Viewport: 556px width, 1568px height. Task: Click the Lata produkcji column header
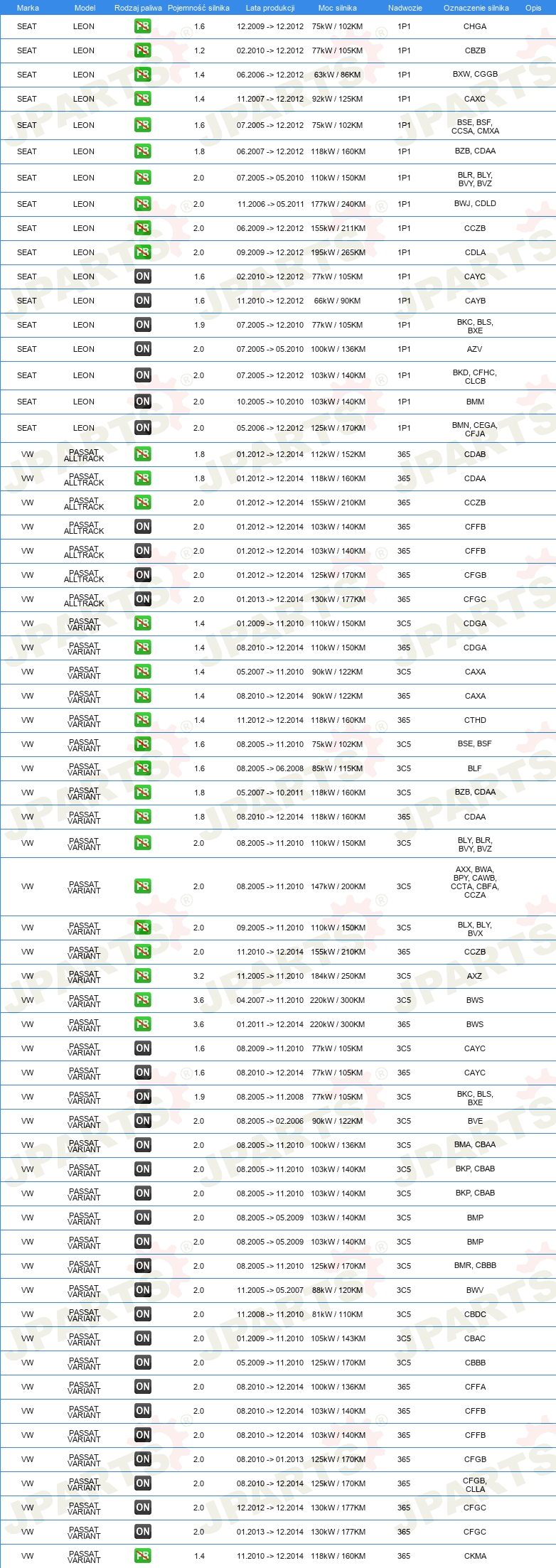click(270, 8)
